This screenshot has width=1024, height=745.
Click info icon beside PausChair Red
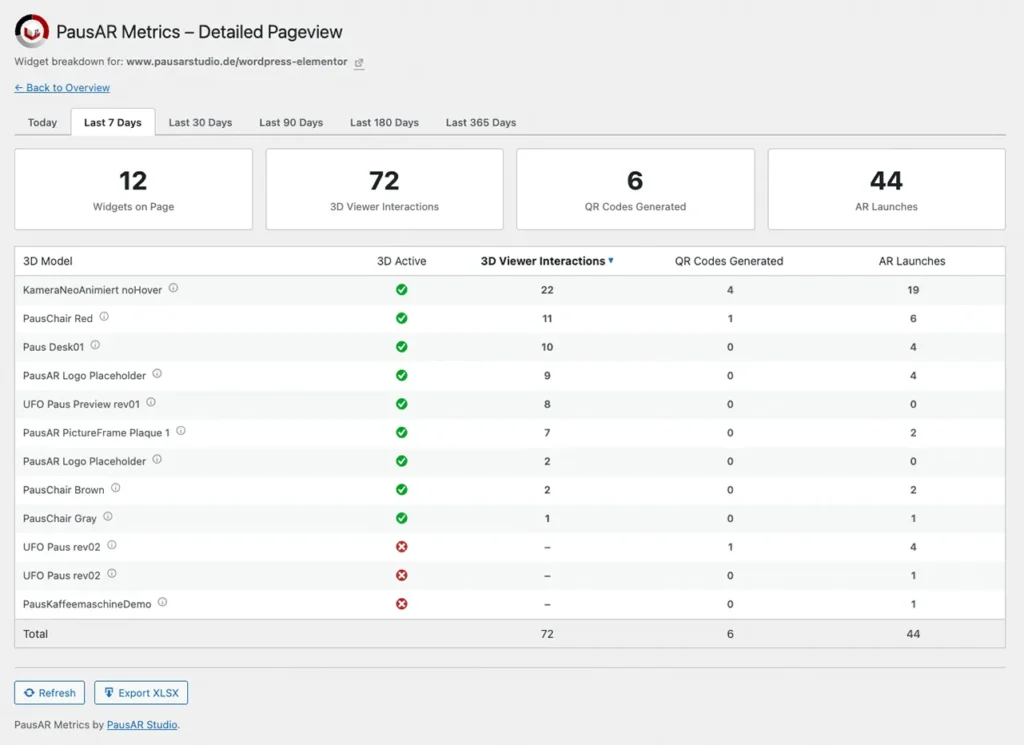click(x=104, y=317)
